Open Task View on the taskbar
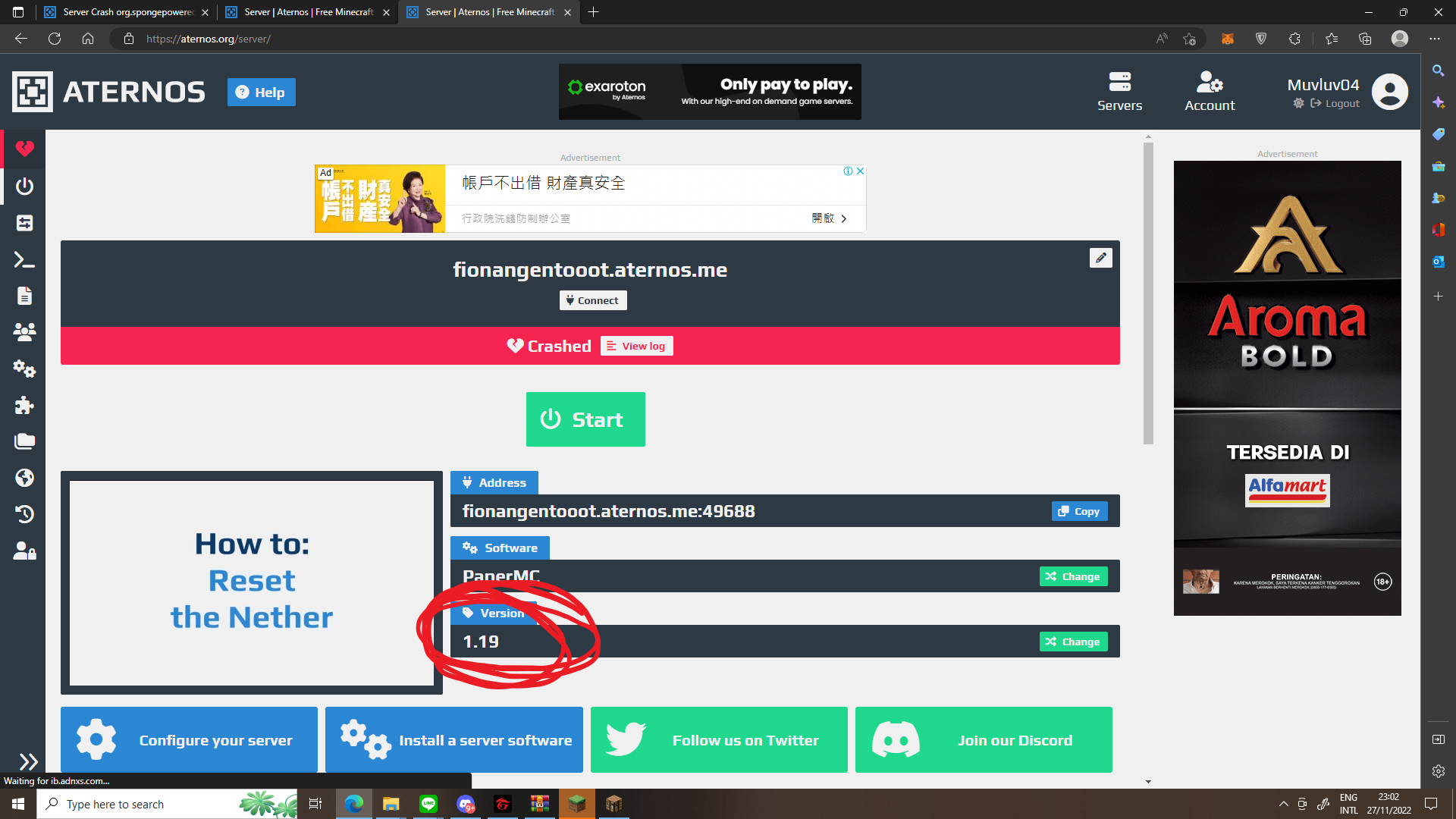The width and height of the screenshot is (1456, 819). click(315, 804)
